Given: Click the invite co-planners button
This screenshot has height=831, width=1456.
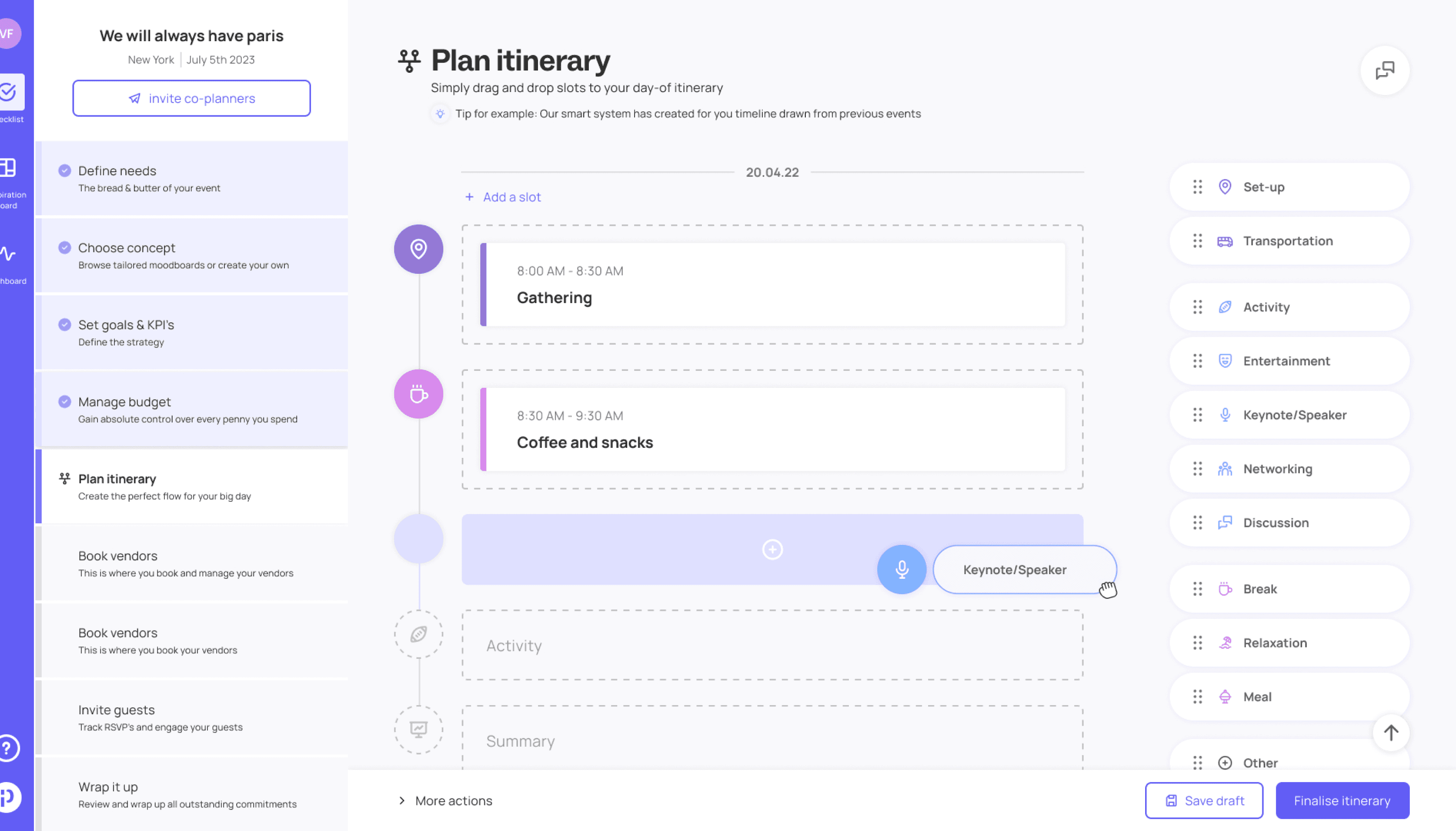Looking at the screenshot, I should click(191, 98).
